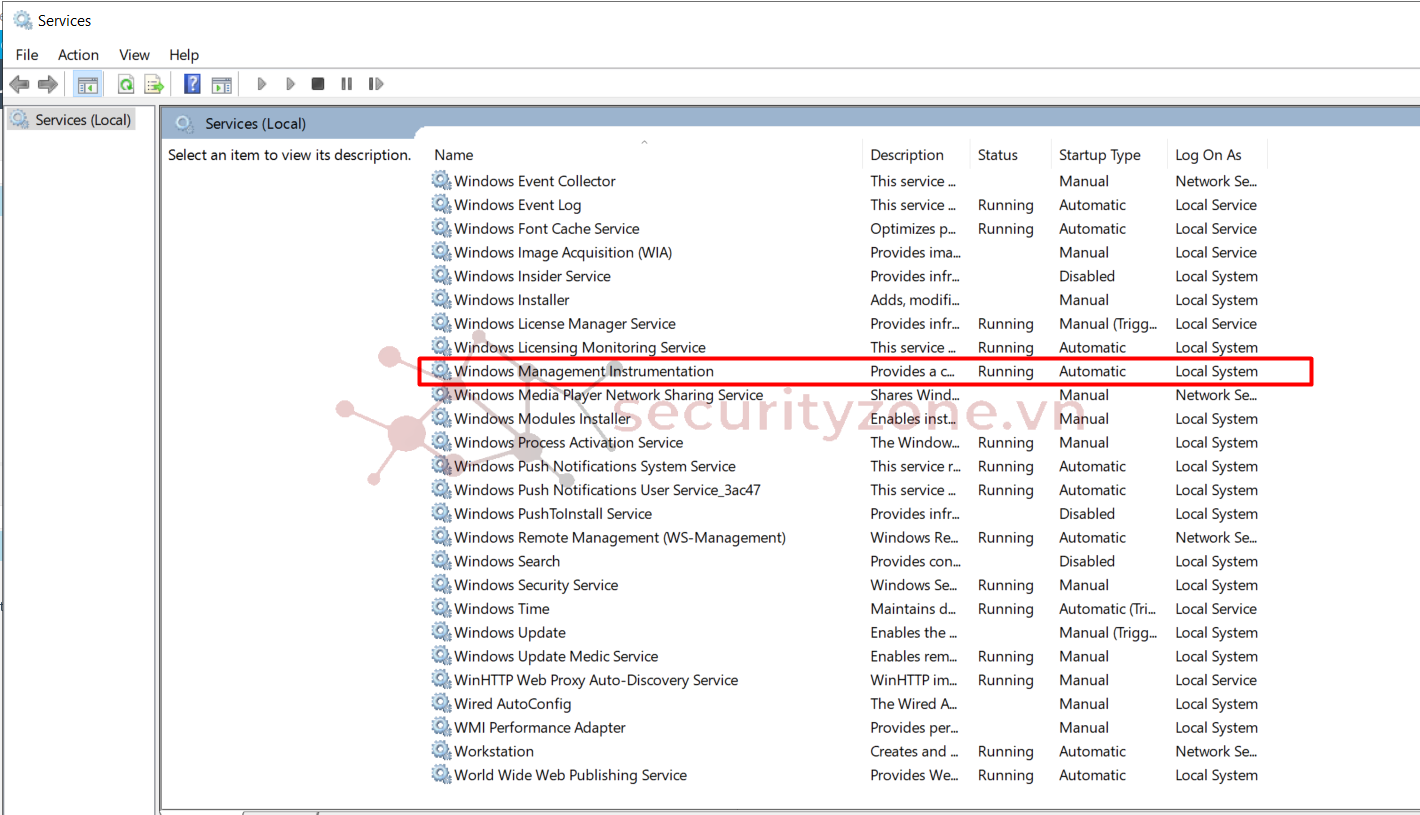Click the Pause Service toolbar icon
The image size is (1420, 815).
[347, 84]
